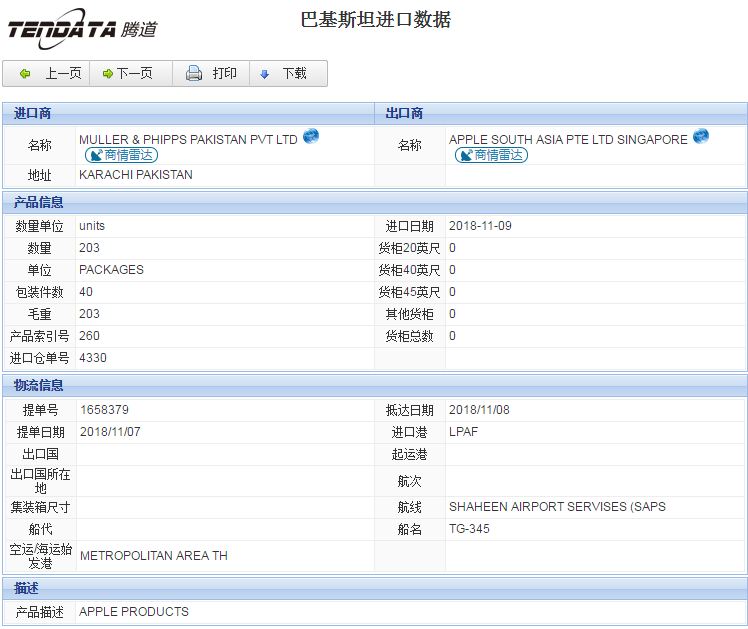Click the Tendata 腾道 logo

(x=82, y=29)
